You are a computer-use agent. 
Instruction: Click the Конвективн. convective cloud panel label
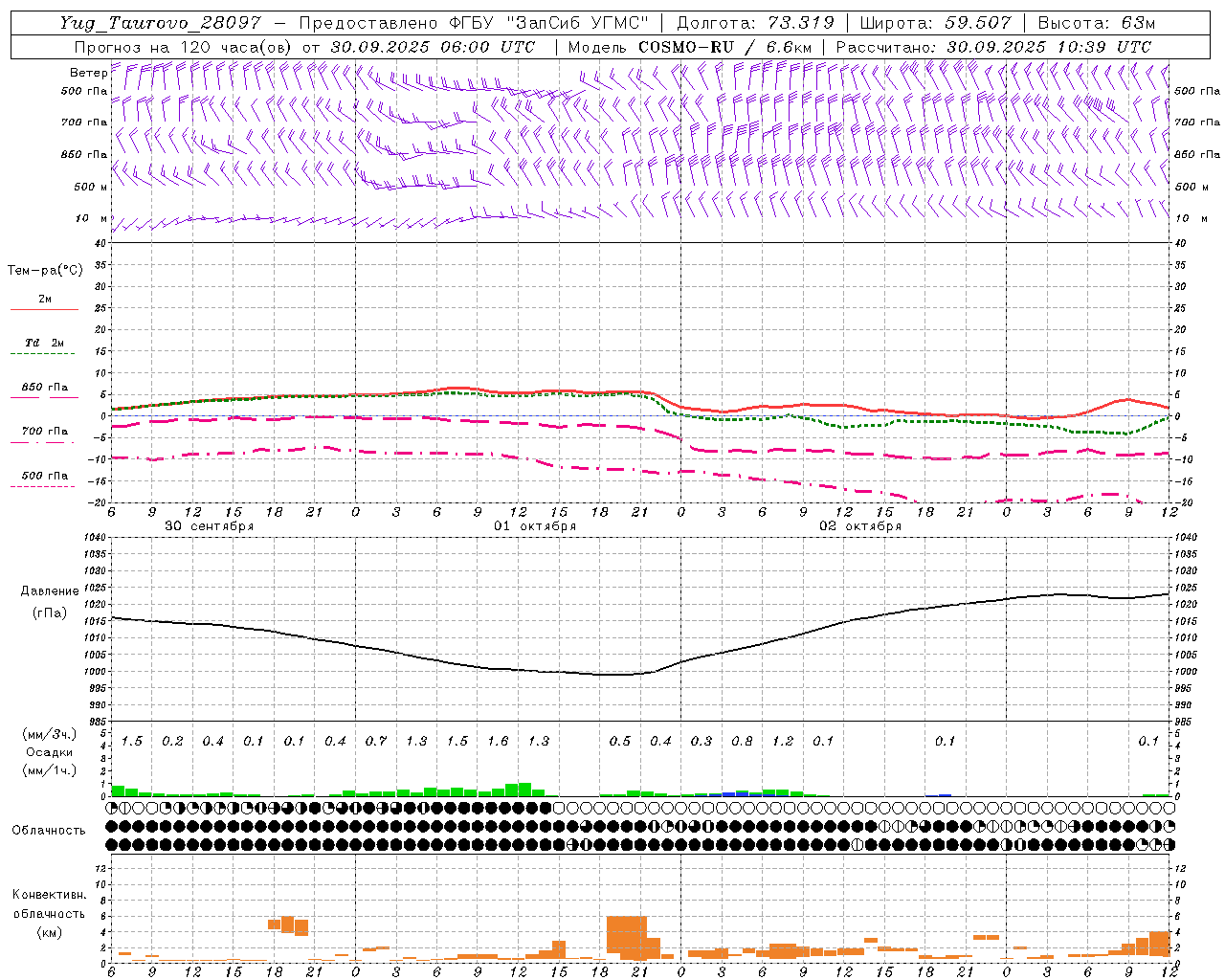click(49, 895)
